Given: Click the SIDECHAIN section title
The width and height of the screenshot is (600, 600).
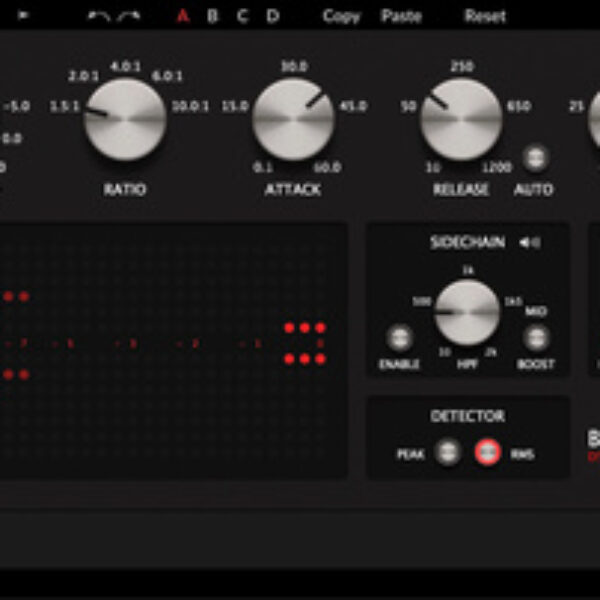Looking at the screenshot, I should click(x=467, y=243).
